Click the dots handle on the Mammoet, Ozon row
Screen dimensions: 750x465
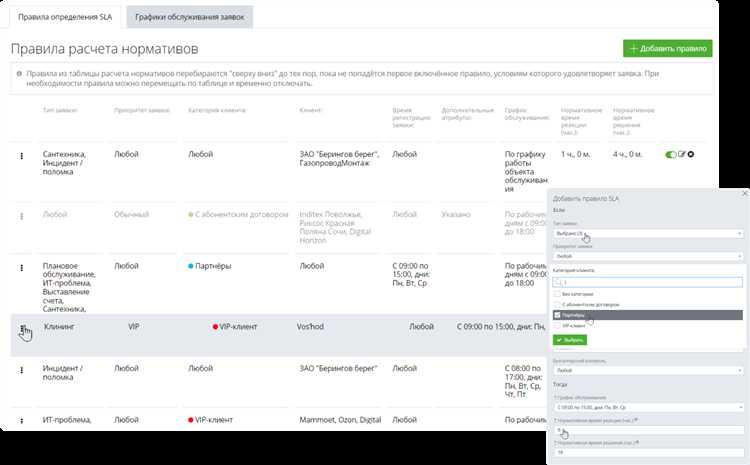coord(22,421)
